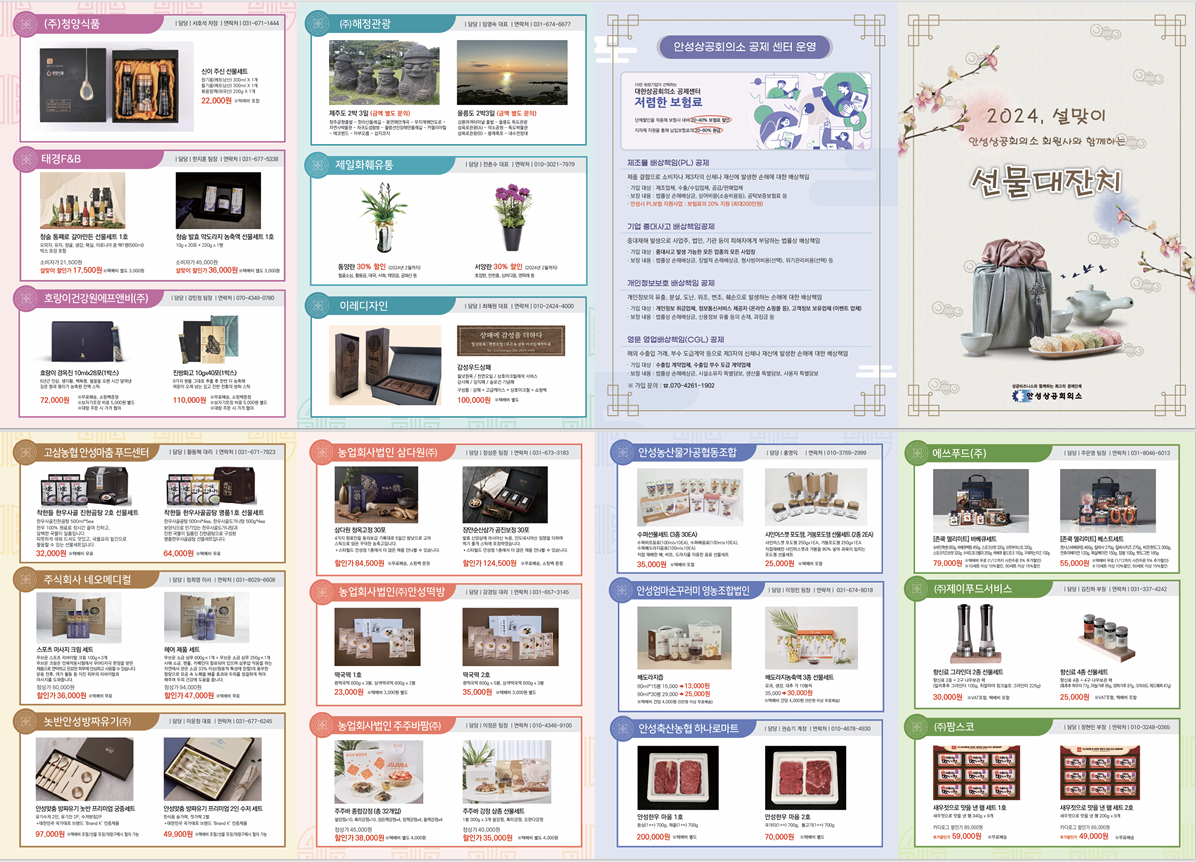Click the 주식회사 네오메디컬 header
The width and height of the screenshot is (1196, 862).
pos(87,580)
